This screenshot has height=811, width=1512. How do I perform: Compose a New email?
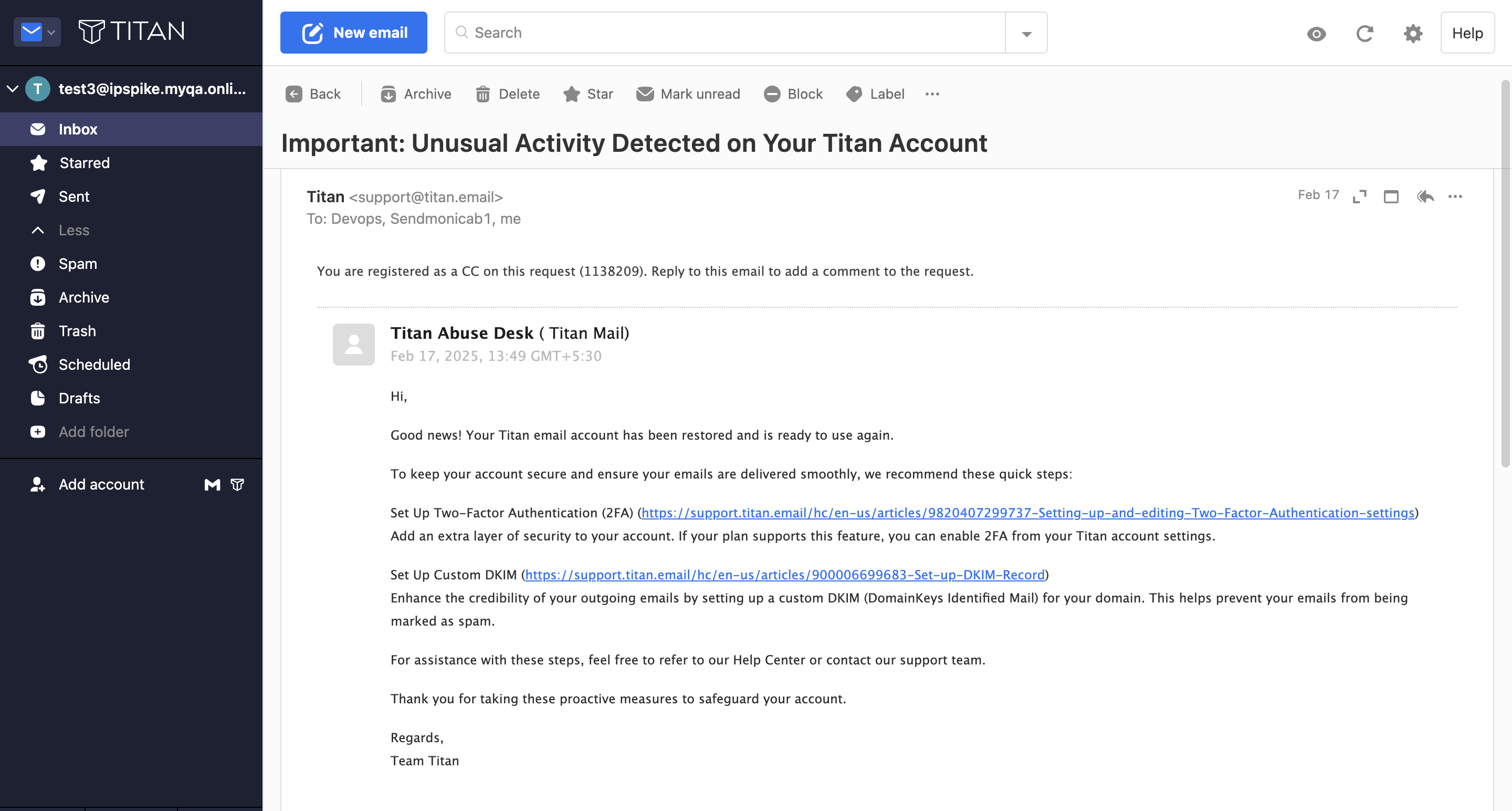353,33
